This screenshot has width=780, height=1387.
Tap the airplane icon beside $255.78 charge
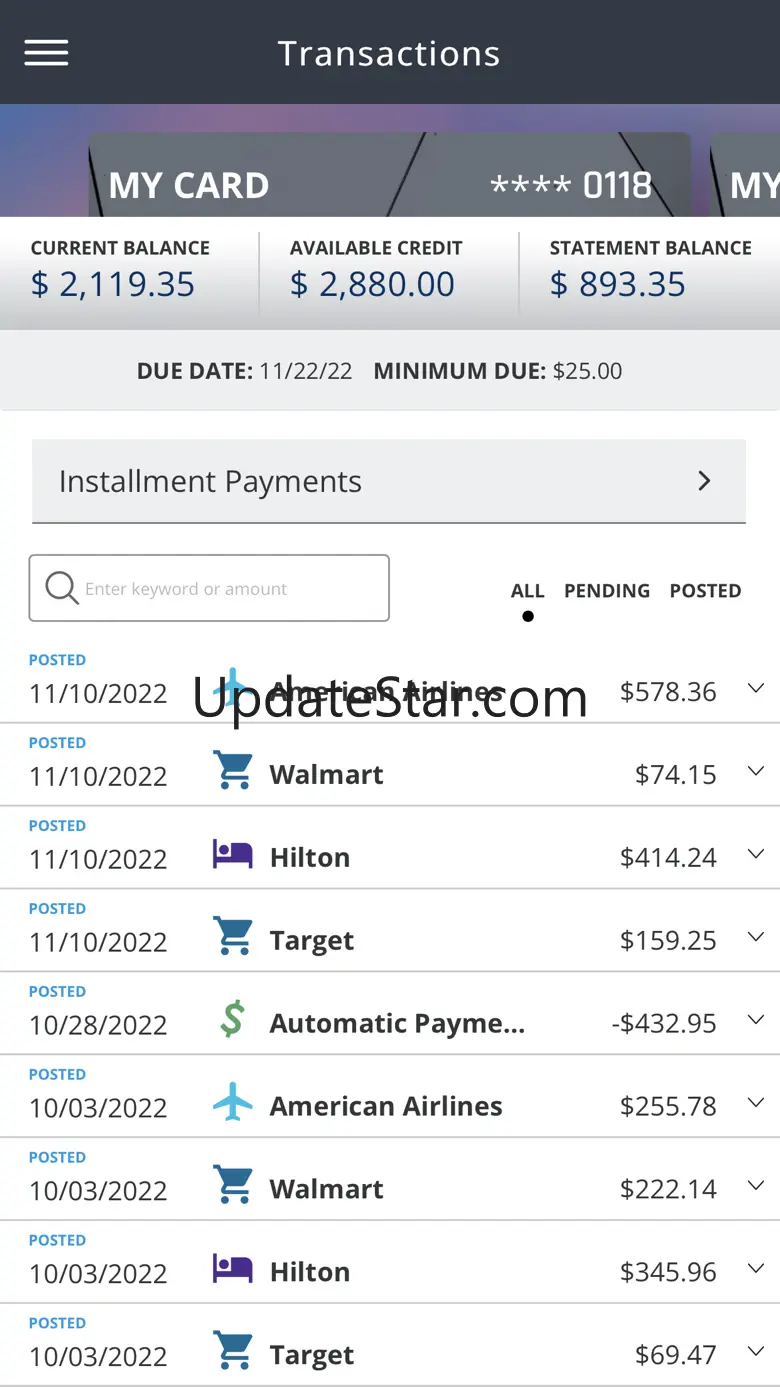point(233,1103)
